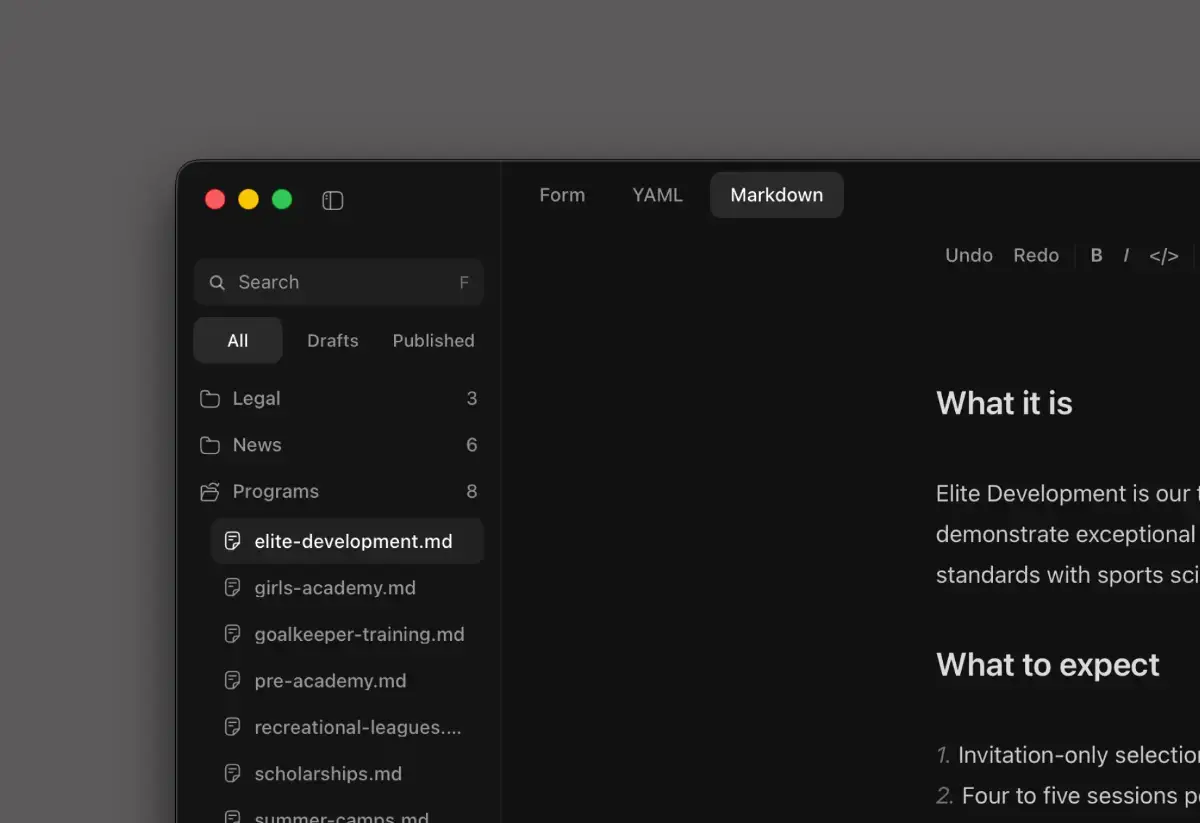This screenshot has height=823, width=1200.
Task: Click the News folder count 6
Action: point(472,445)
